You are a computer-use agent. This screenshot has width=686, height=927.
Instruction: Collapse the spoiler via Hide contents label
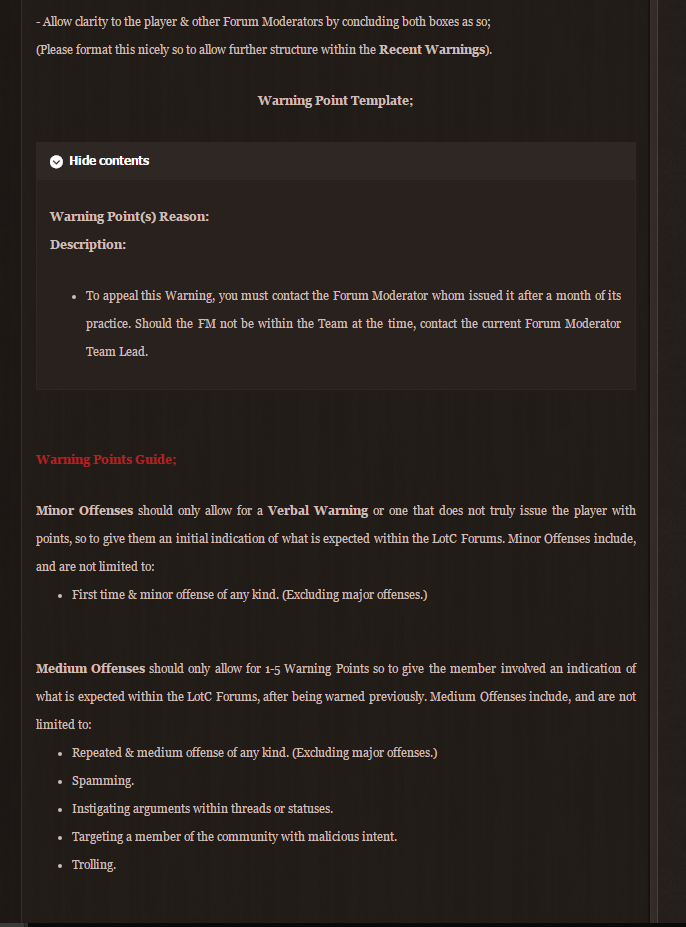pos(109,161)
